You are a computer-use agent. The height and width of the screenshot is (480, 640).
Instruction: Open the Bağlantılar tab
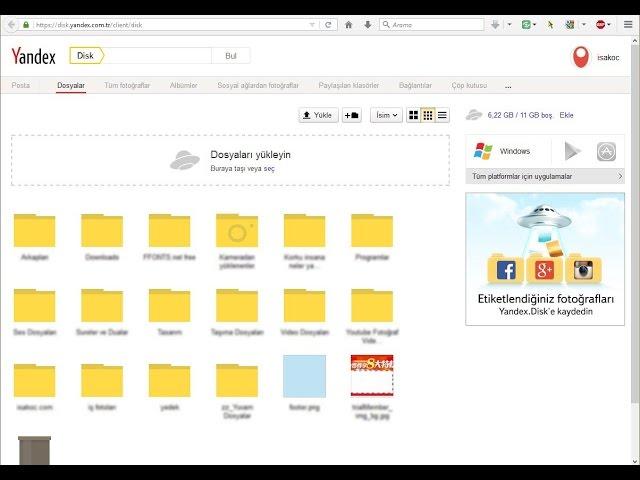[415, 85]
